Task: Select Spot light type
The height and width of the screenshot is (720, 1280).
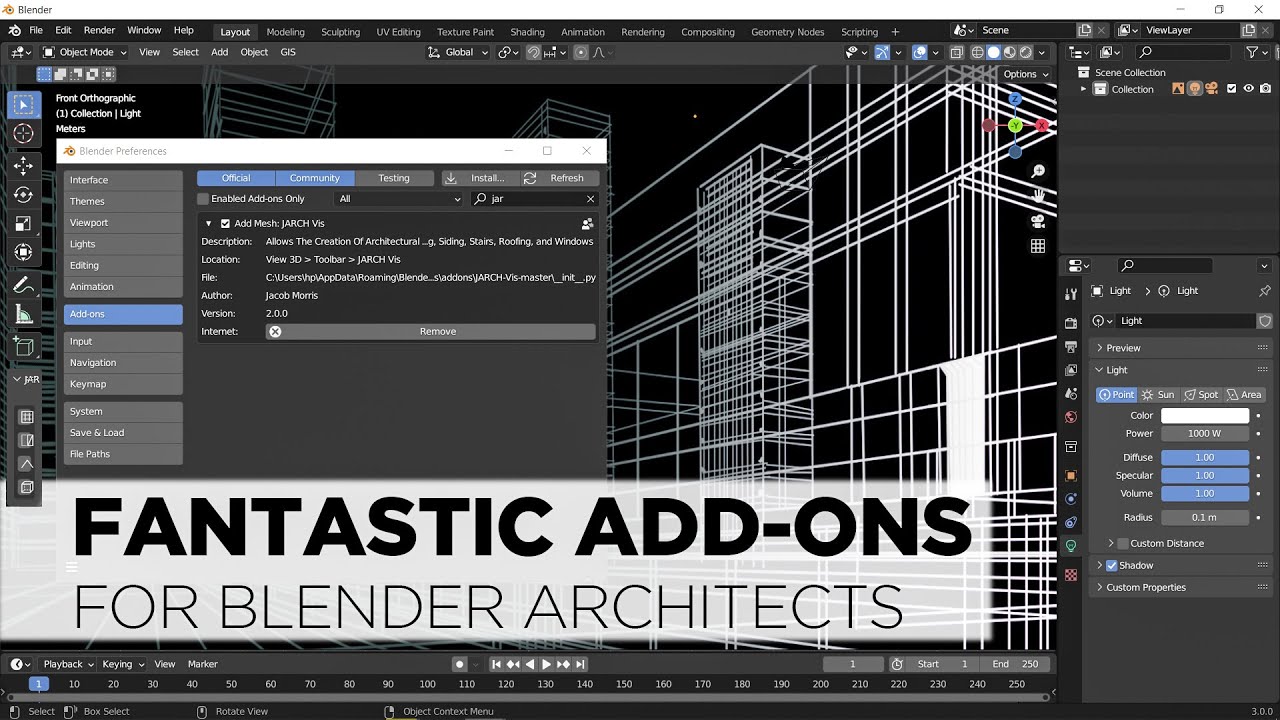Action: (1202, 394)
